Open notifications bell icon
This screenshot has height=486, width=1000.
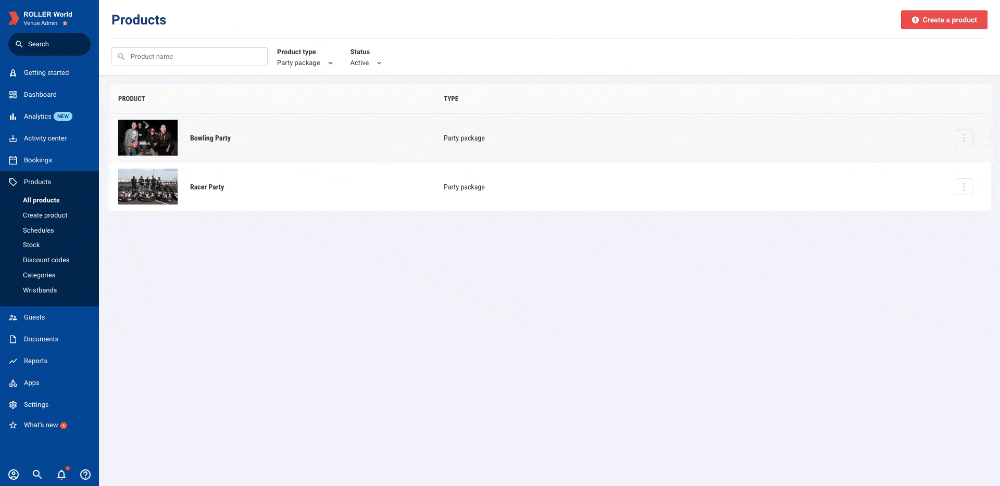pyautogui.click(x=61, y=474)
